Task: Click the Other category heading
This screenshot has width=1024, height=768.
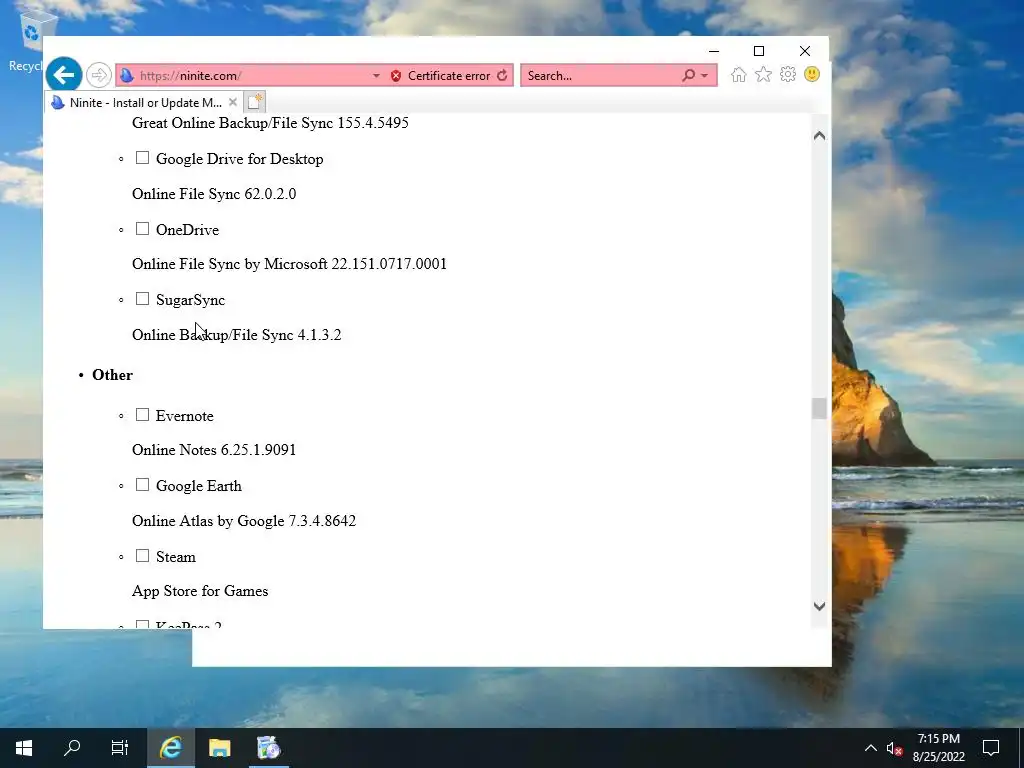Action: tap(112, 375)
